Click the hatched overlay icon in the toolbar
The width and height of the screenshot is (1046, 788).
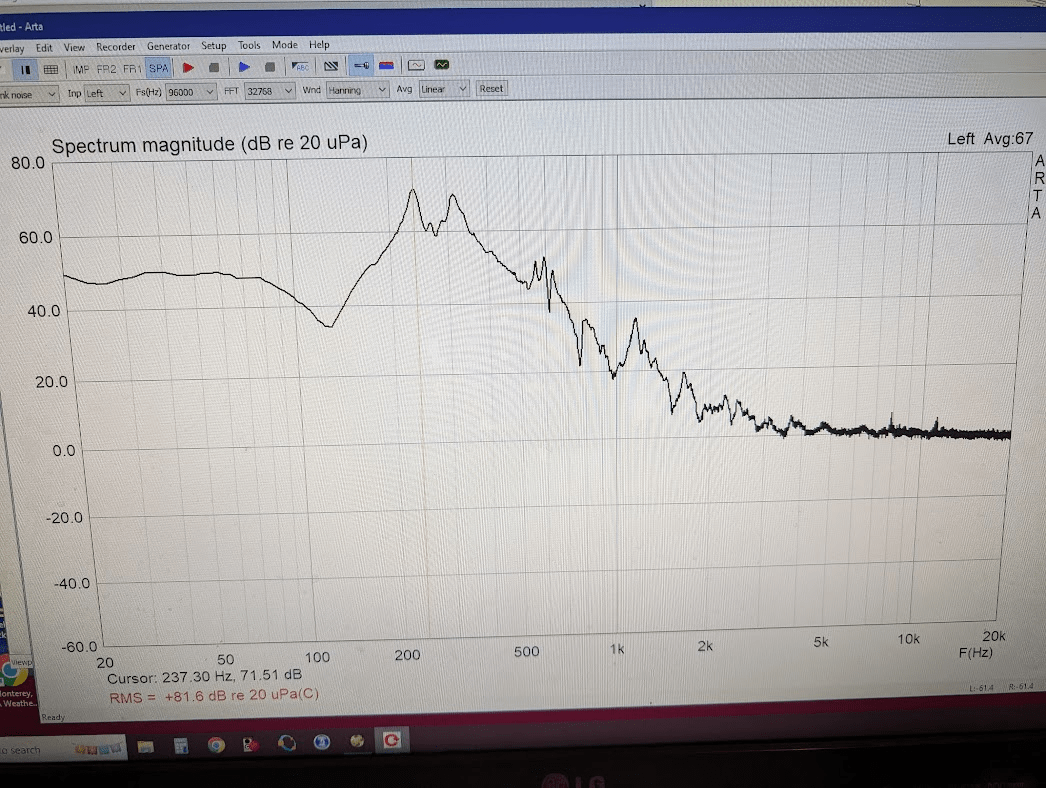[x=331, y=66]
